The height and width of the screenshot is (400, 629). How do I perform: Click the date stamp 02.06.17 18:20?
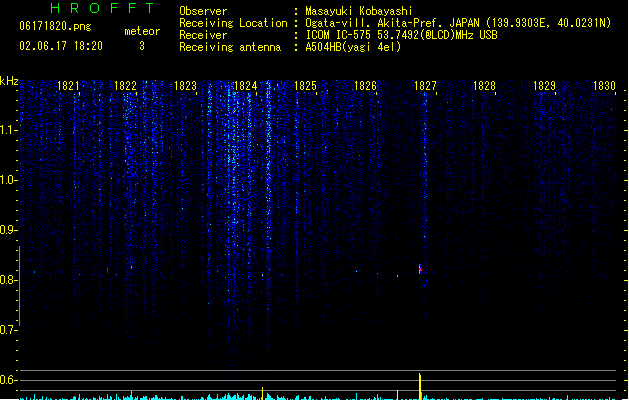tap(61, 46)
